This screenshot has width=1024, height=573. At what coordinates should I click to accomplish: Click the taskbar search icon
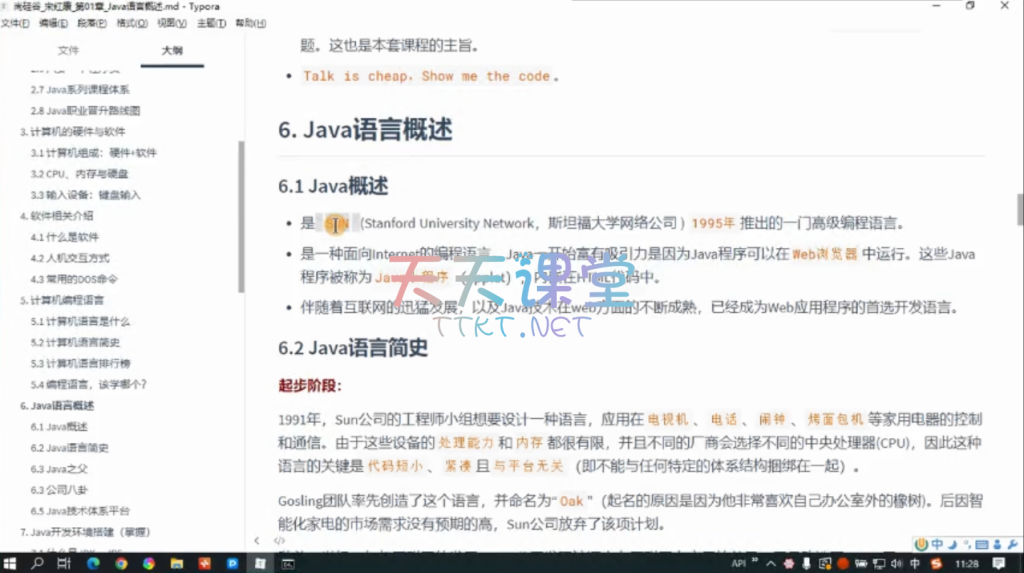coord(37,564)
